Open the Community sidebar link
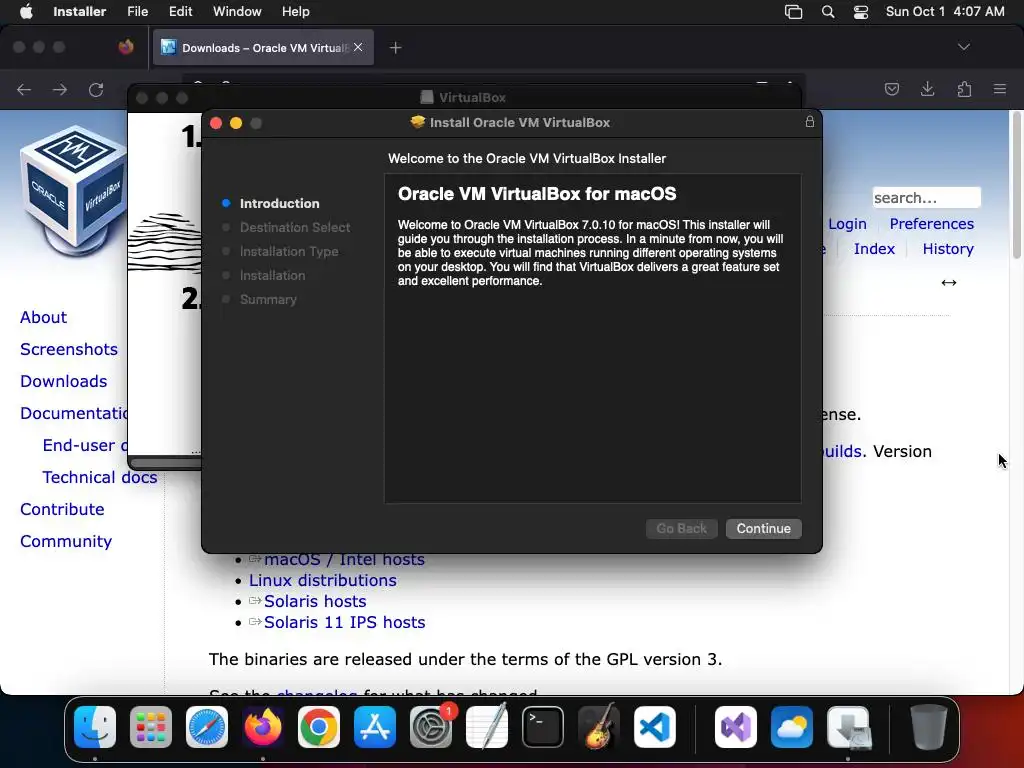1024x768 pixels. pos(66,541)
